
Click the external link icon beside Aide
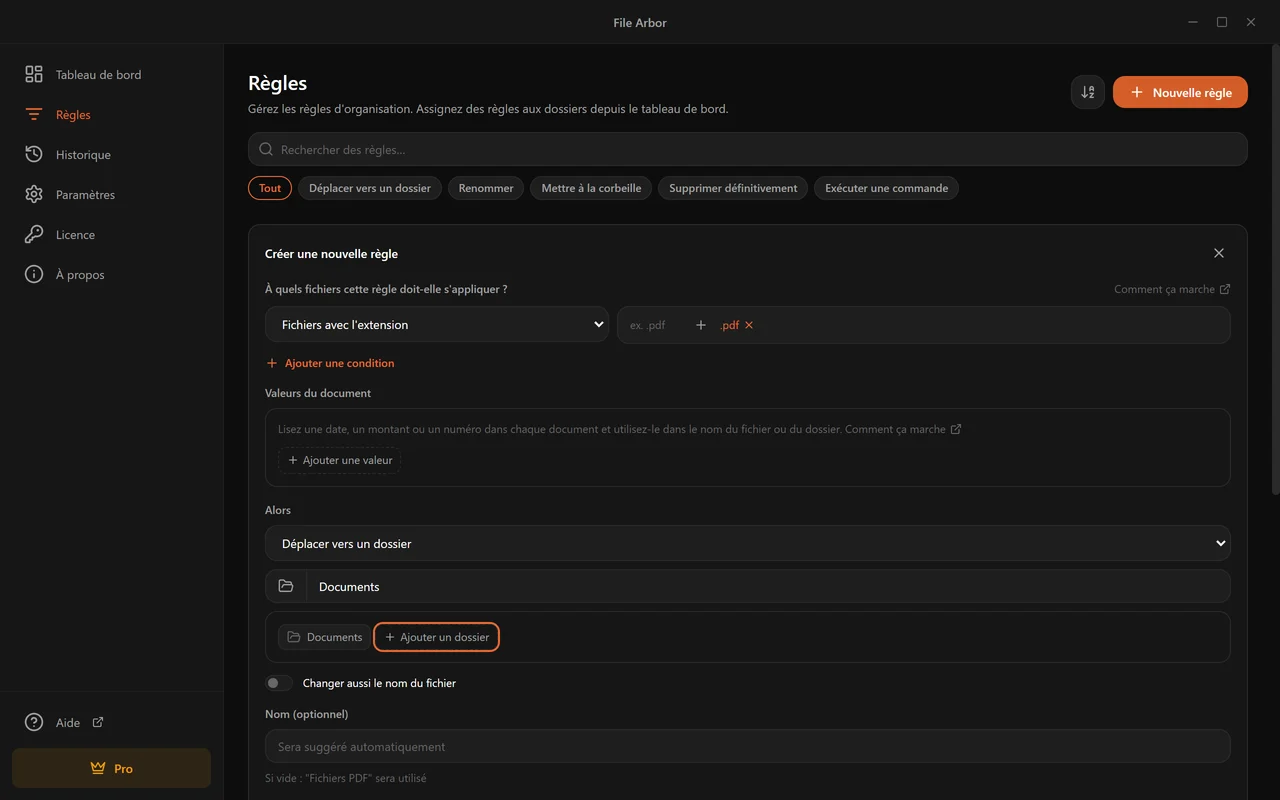click(98, 722)
